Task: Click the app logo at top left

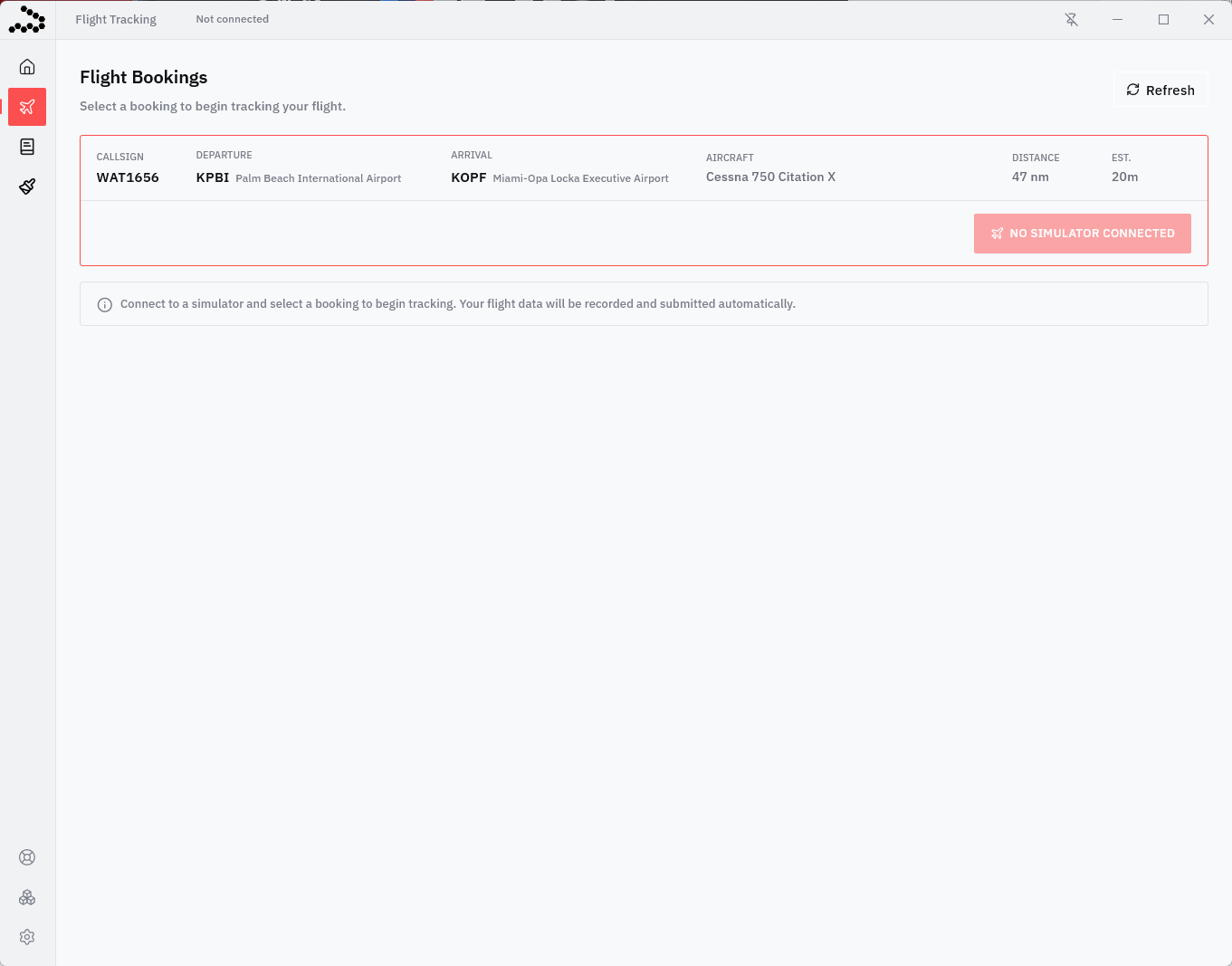Action: pos(27,19)
